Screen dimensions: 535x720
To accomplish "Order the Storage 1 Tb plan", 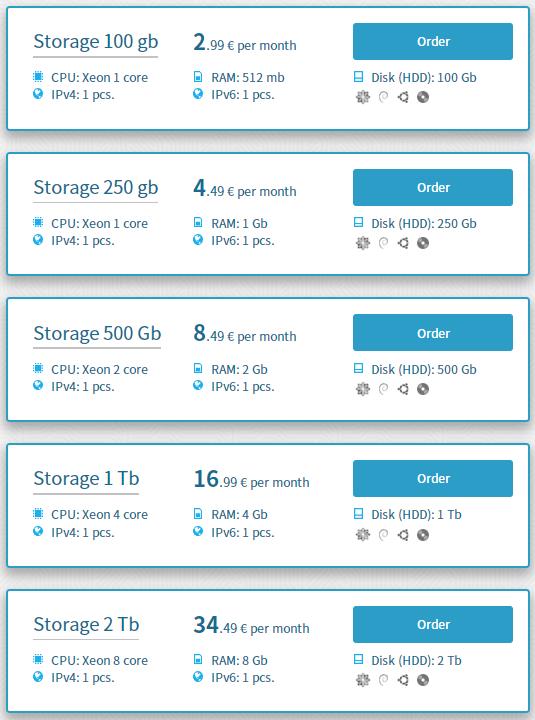I will tap(433, 478).
